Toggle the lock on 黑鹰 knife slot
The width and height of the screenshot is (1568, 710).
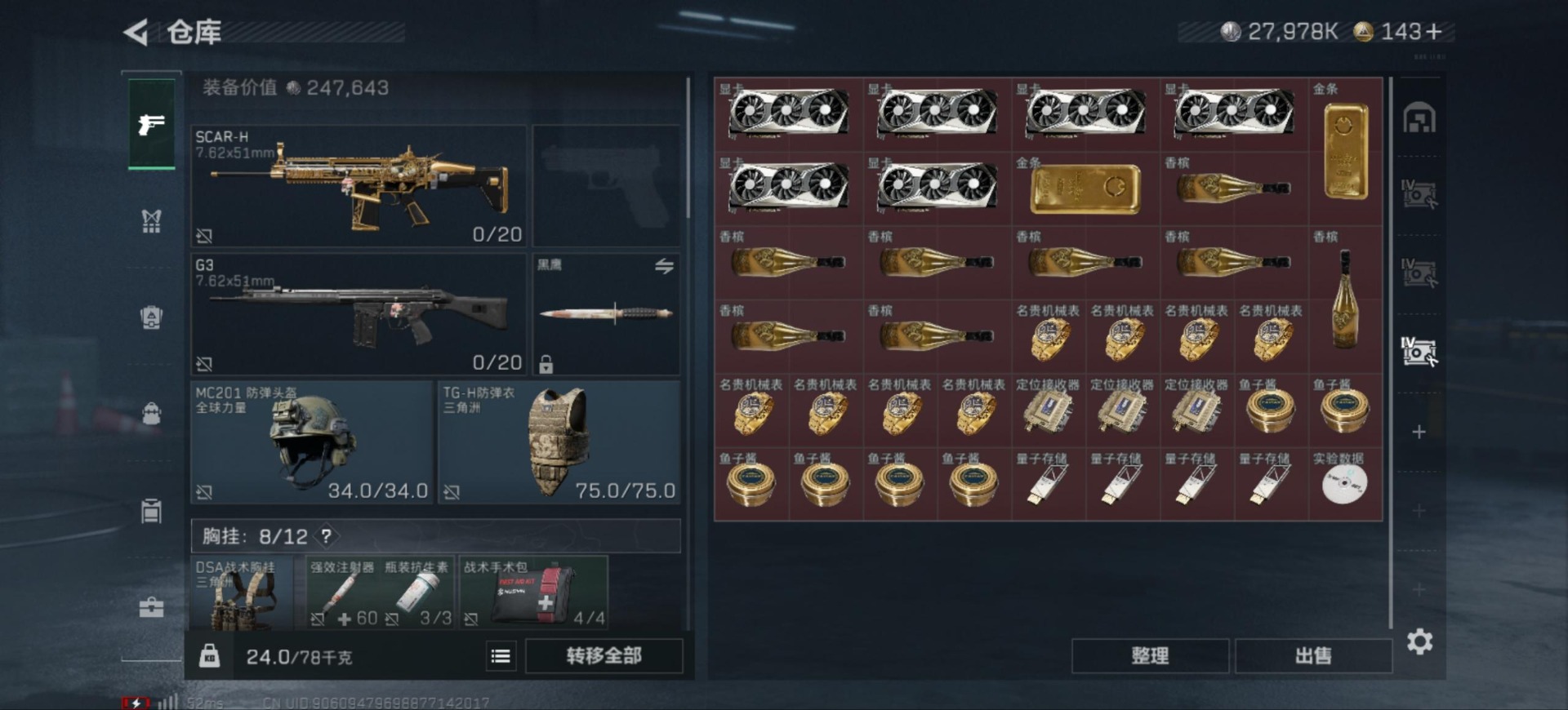[546, 363]
